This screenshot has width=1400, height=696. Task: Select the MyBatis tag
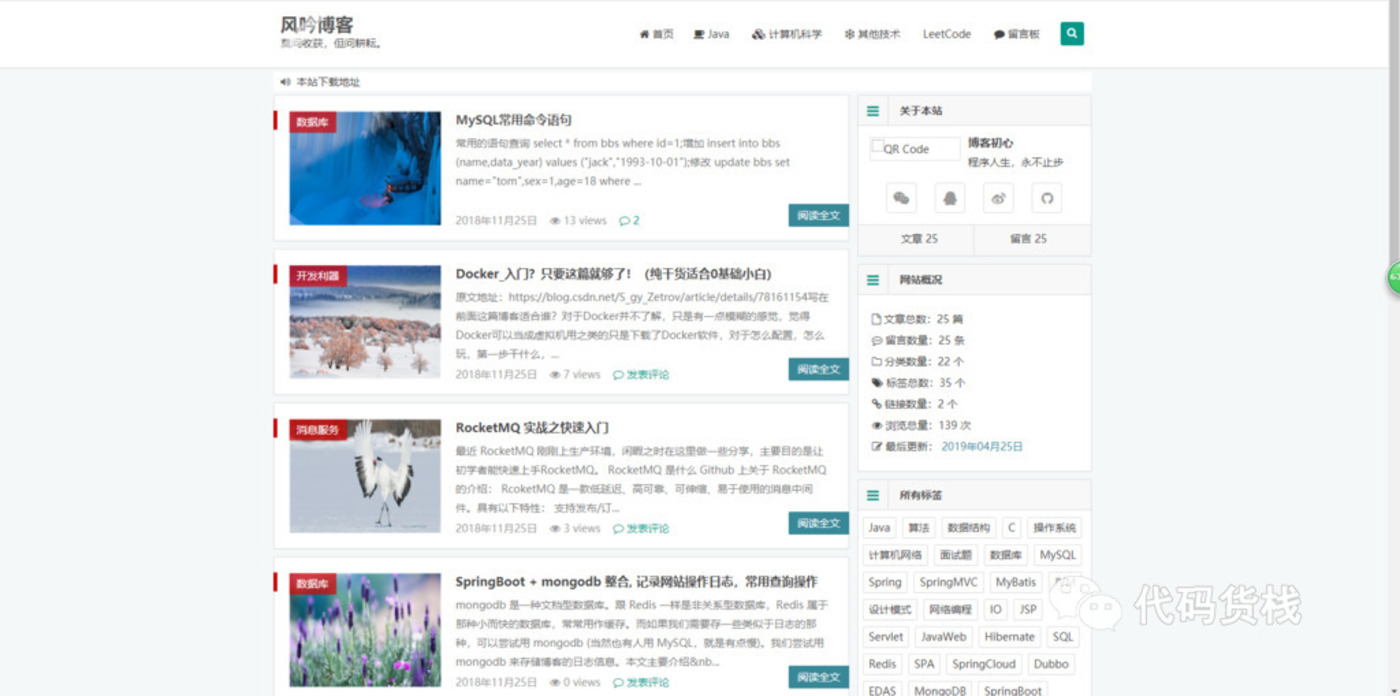tap(1016, 582)
